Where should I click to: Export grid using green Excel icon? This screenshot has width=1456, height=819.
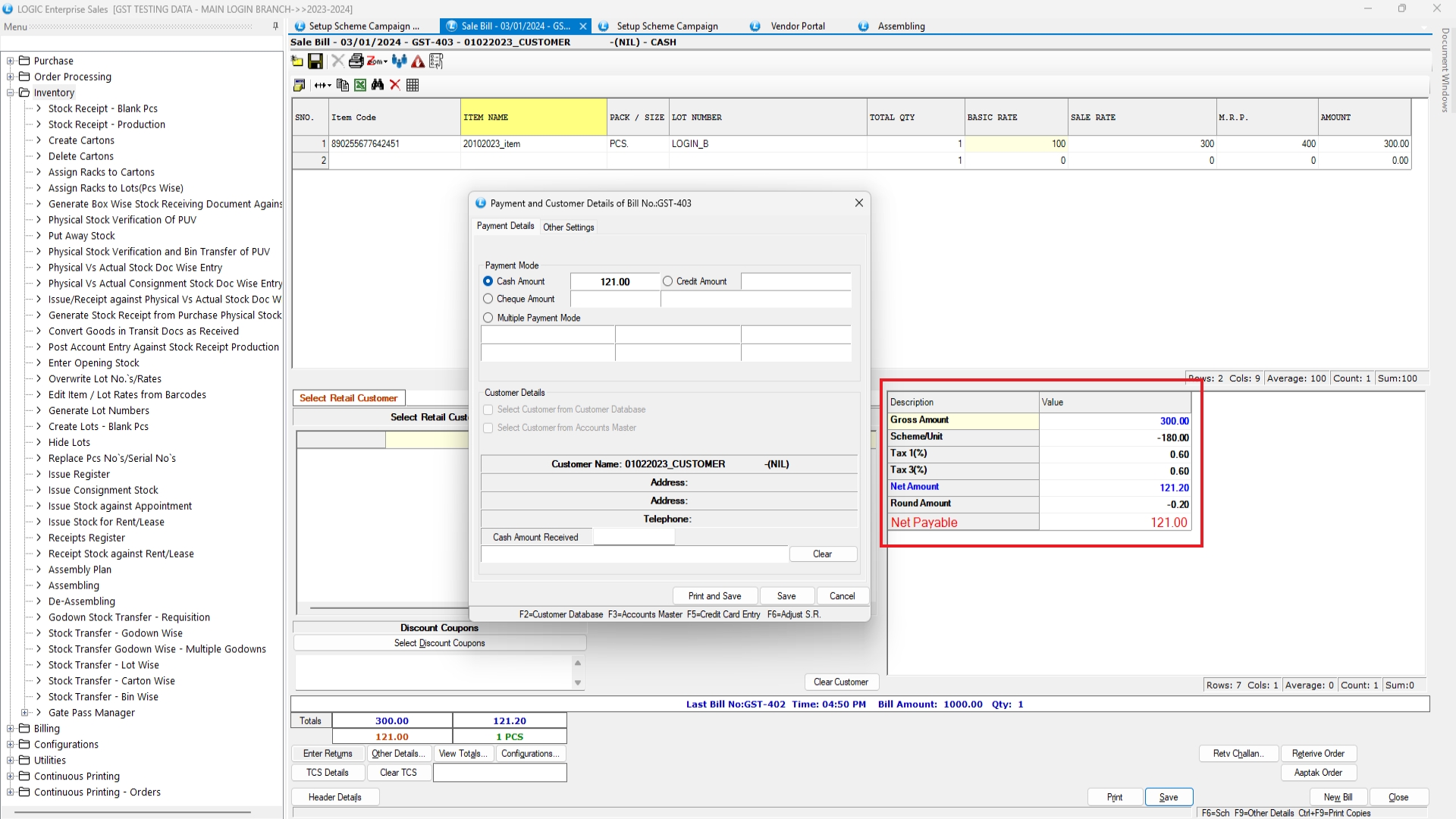click(360, 85)
